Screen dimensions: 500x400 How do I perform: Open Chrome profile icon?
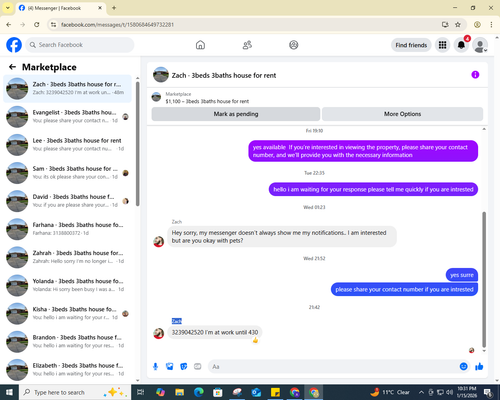[x=477, y=25]
